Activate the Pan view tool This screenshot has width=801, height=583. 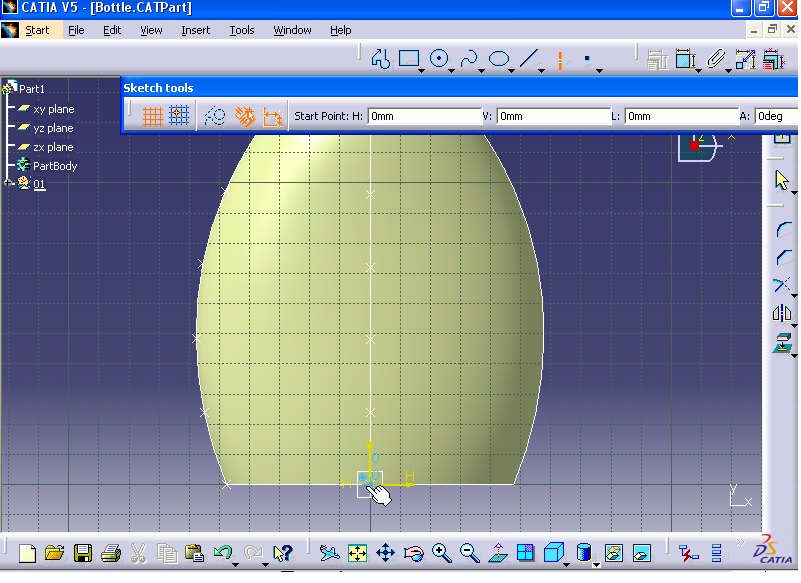pyautogui.click(x=385, y=553)
